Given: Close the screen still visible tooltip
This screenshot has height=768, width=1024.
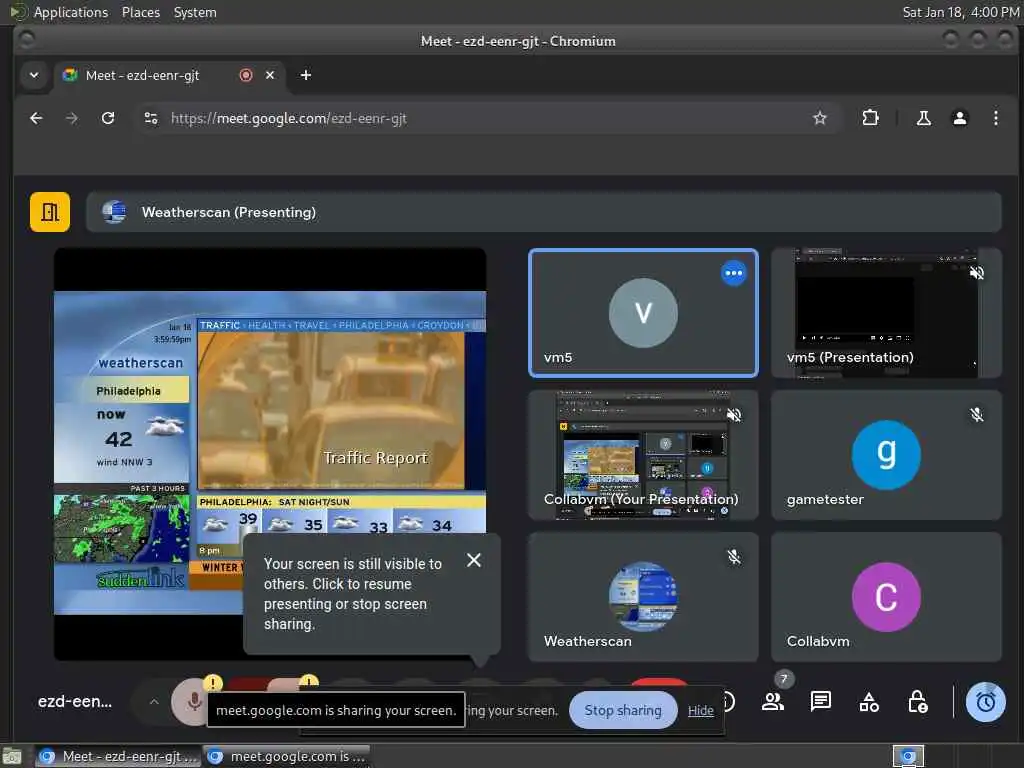Looking at the screenshot, I should click(x=474, y=560).
